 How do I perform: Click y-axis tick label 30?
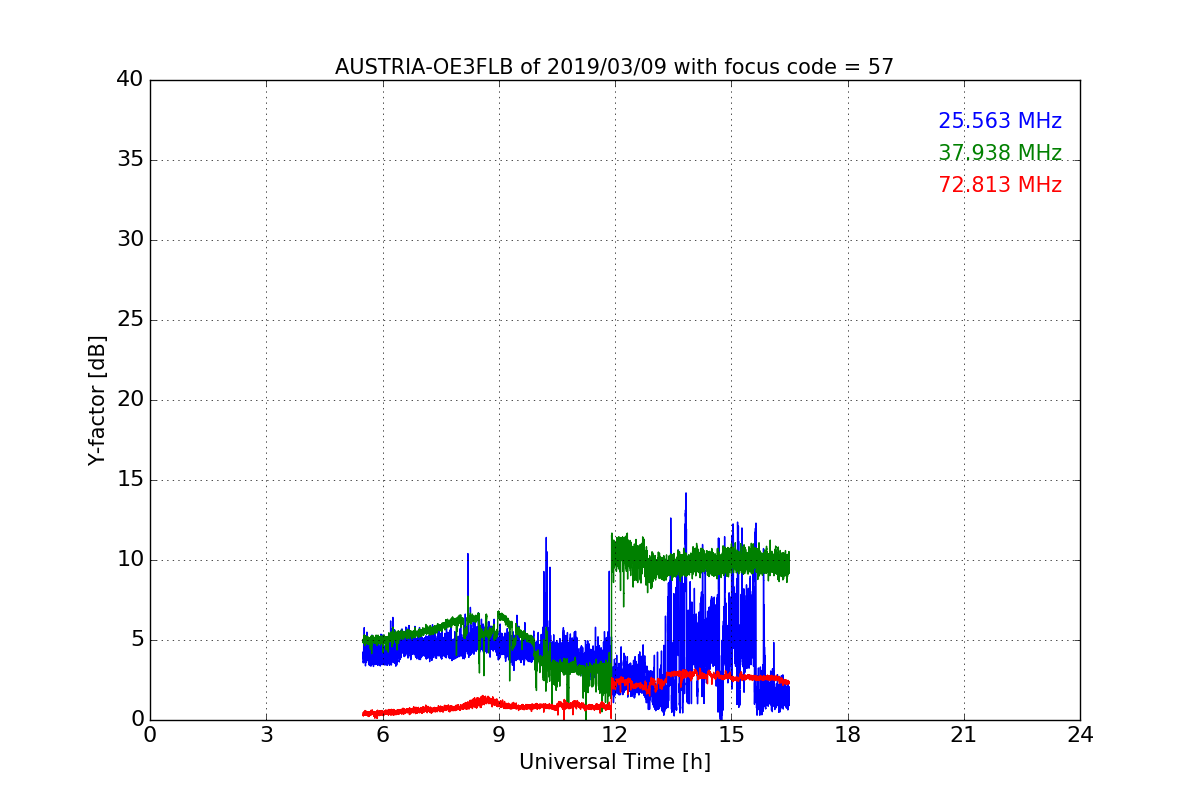[x=130, y=240]
